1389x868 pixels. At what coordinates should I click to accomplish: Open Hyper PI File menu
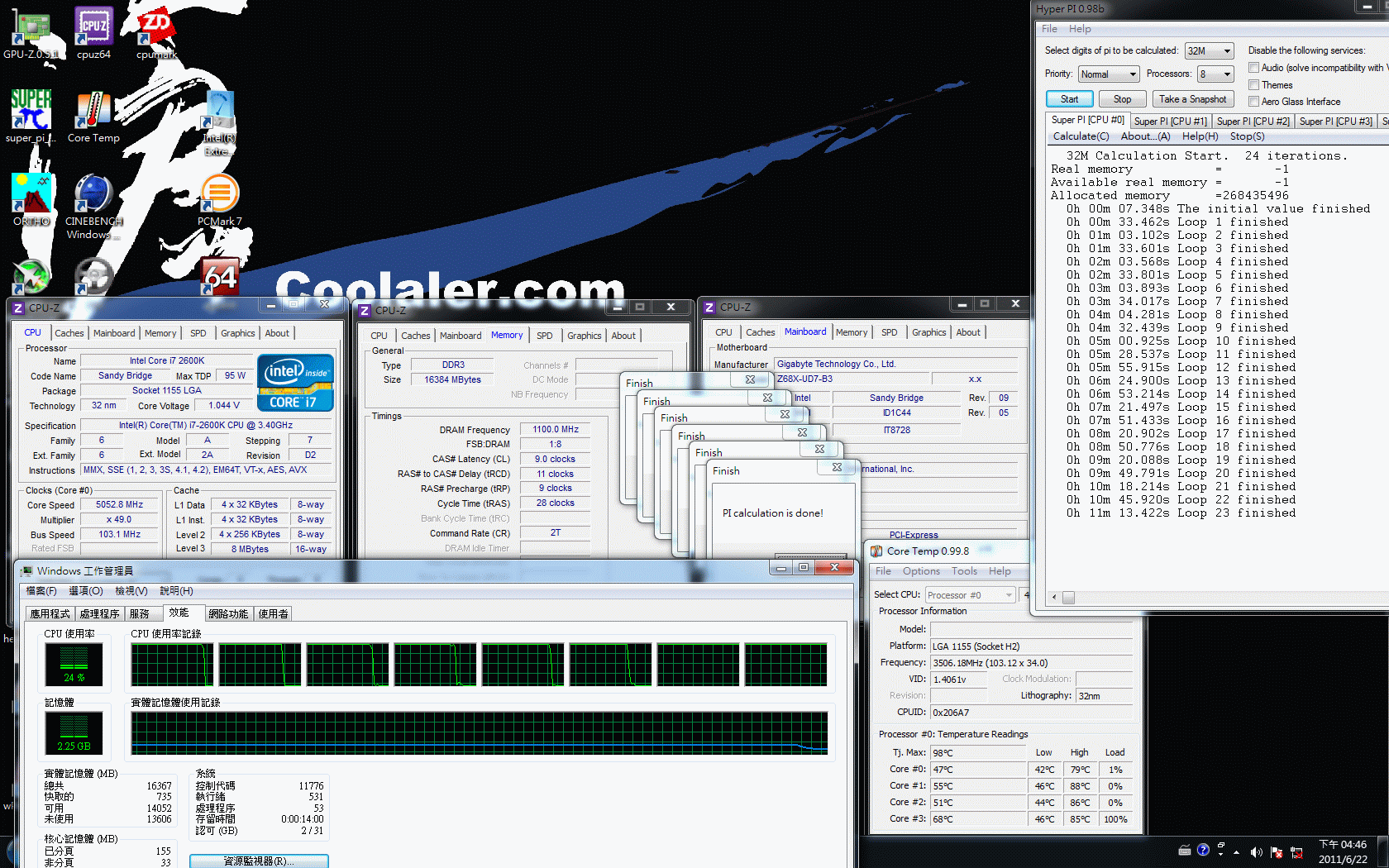click(1049, 29)
